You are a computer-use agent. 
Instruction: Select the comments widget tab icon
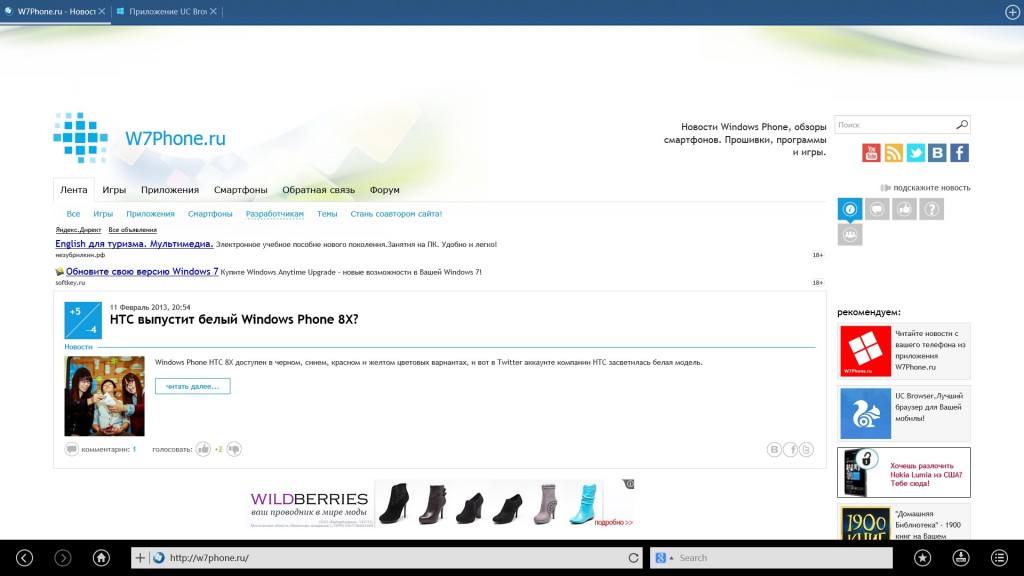877,209
